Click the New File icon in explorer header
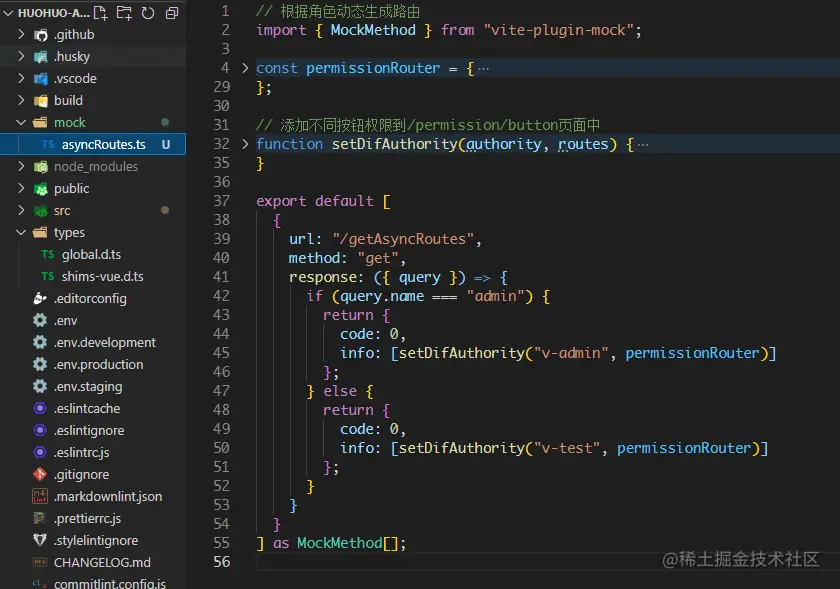840x589 pixels. click(x=101, y=13)
